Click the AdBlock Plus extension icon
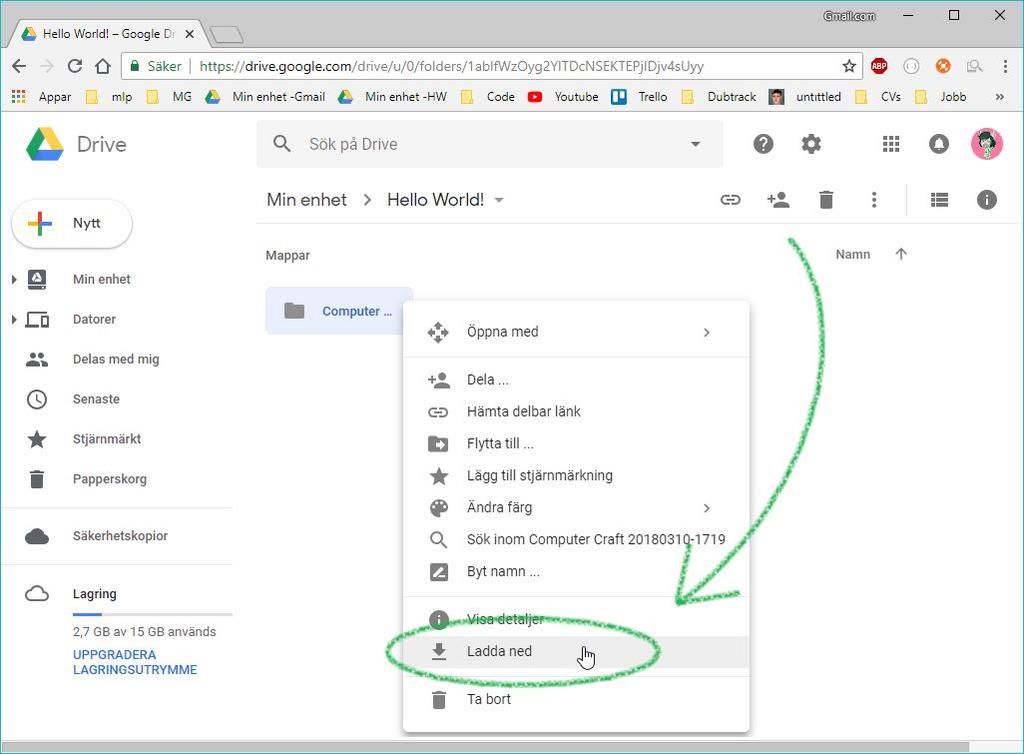 (x=879, y=66)
